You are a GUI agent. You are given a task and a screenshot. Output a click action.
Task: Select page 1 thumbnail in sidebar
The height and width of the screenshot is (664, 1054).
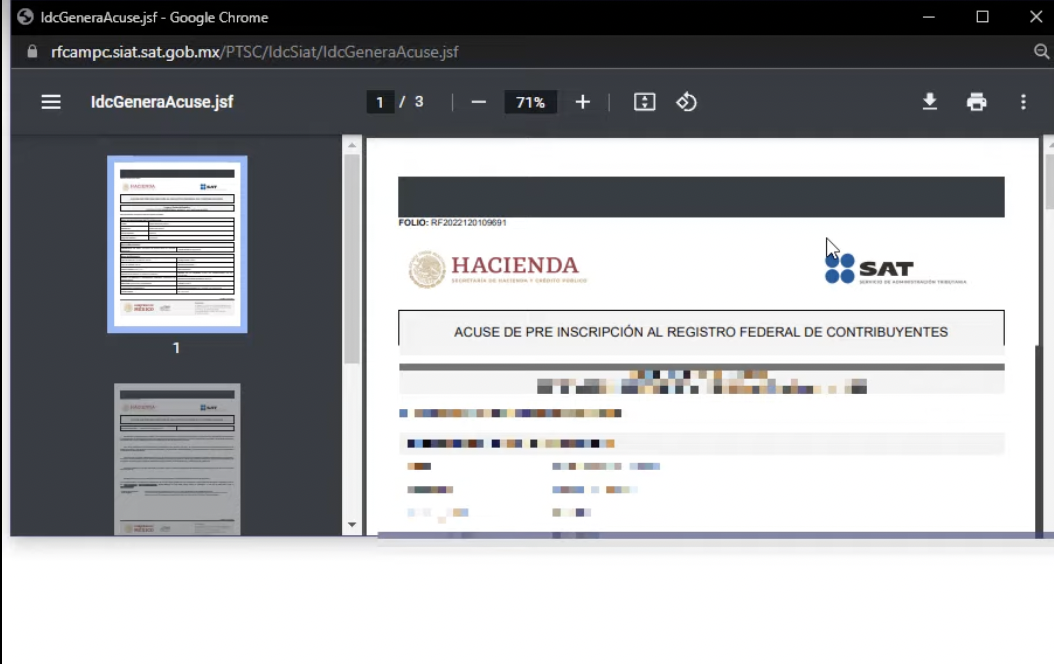[177, 245]
